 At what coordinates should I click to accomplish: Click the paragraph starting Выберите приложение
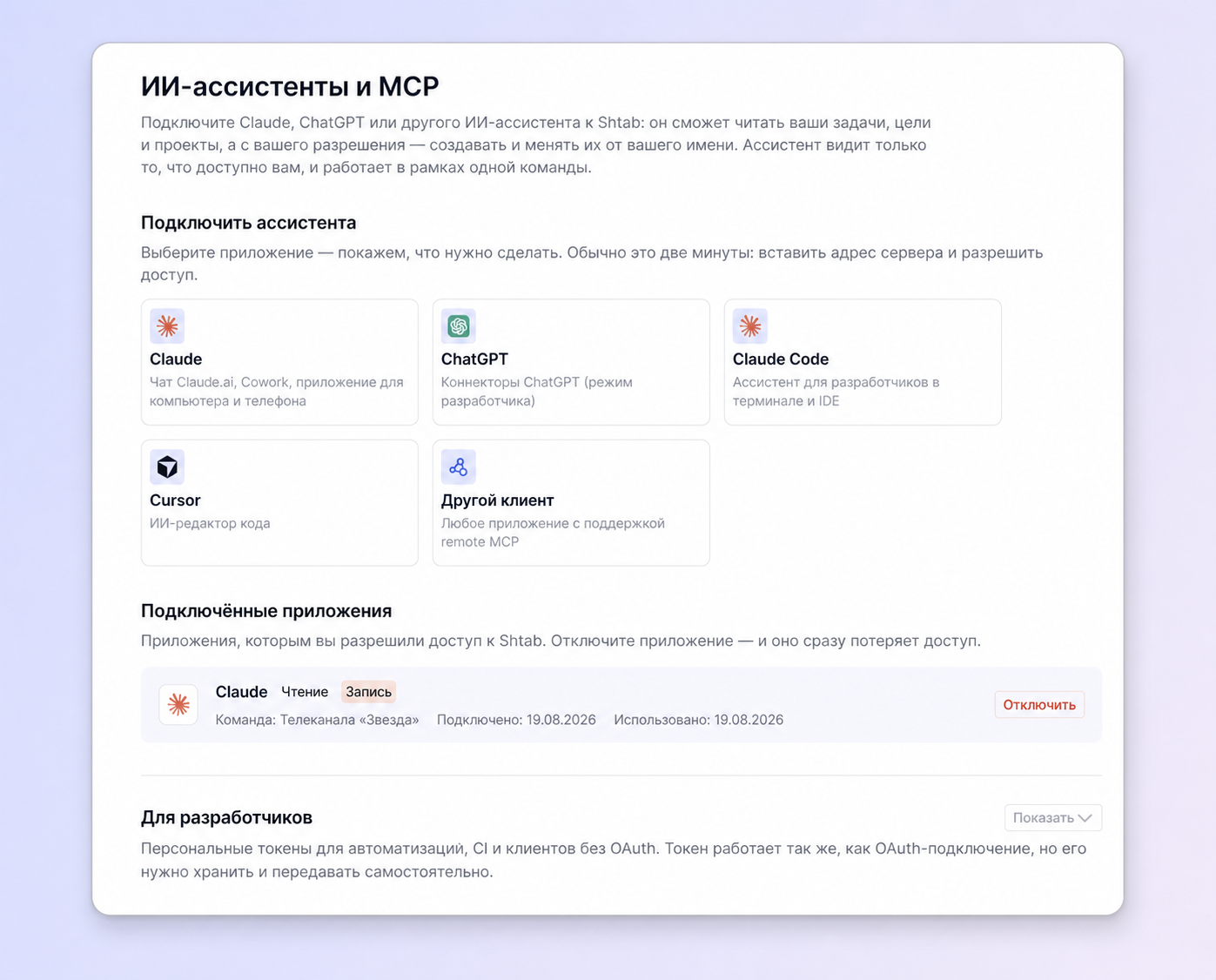pyautogui.click(x=592, y=264)
